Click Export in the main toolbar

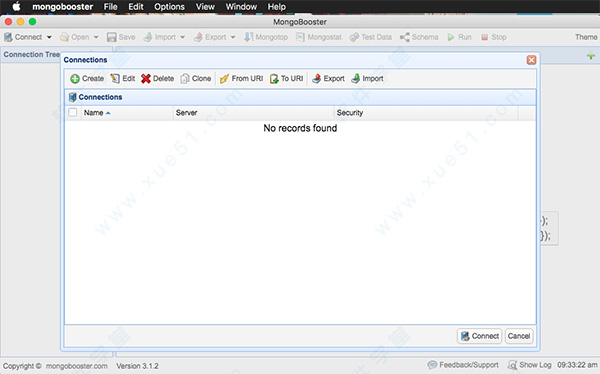coord(210,37)
